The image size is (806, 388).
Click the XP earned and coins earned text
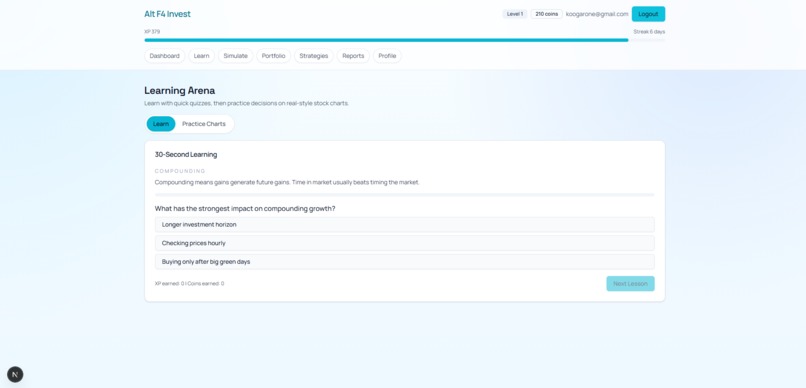(190, 284)
